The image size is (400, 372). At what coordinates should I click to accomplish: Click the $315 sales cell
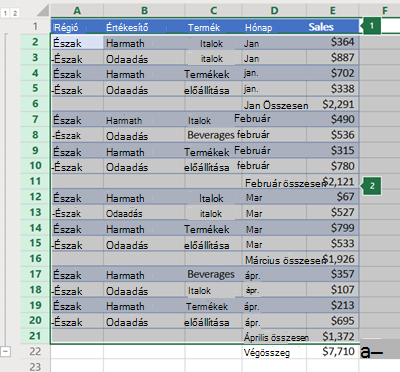pos(333,150)
